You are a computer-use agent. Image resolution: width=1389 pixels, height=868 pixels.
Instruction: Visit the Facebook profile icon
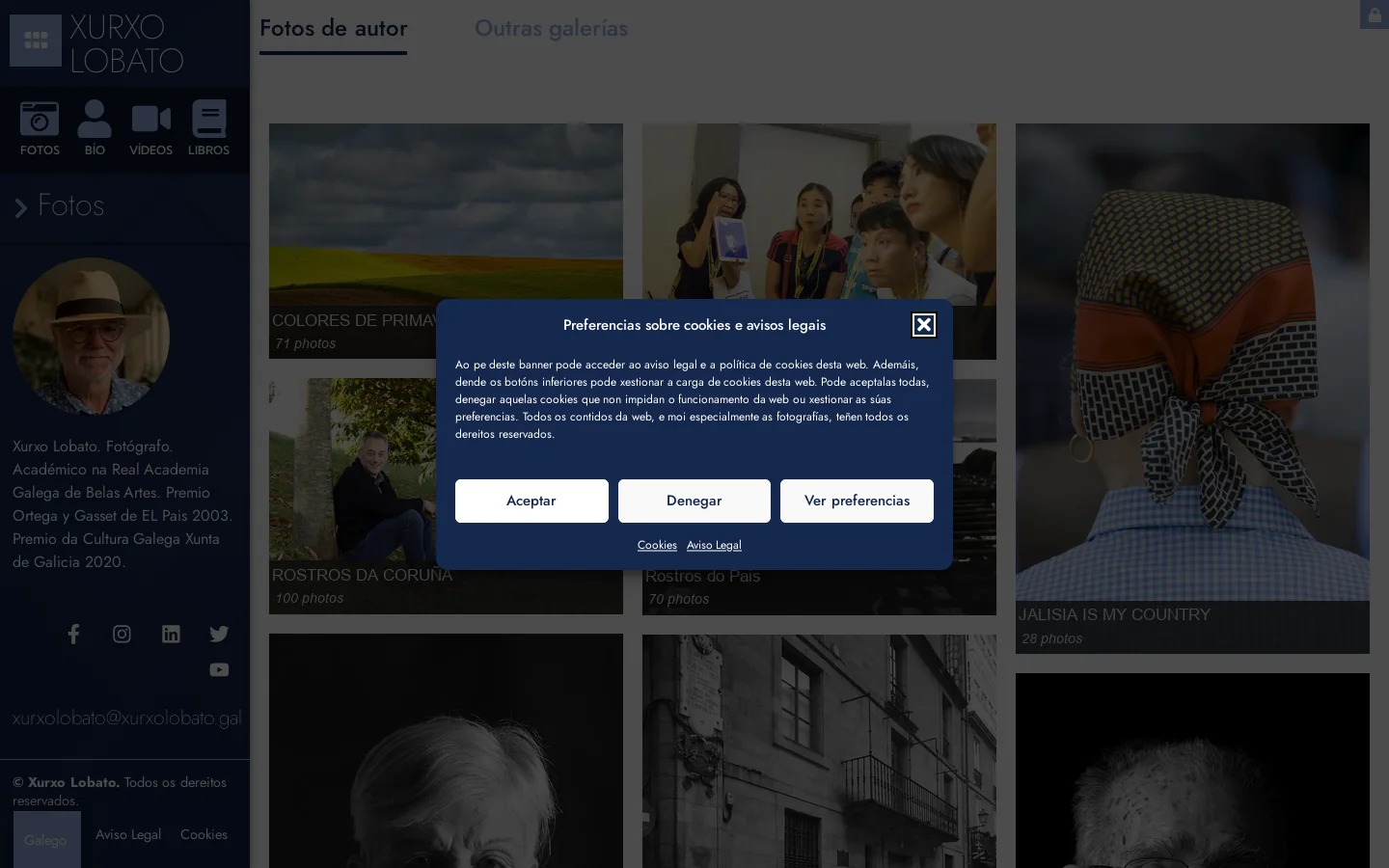point(73,634)
